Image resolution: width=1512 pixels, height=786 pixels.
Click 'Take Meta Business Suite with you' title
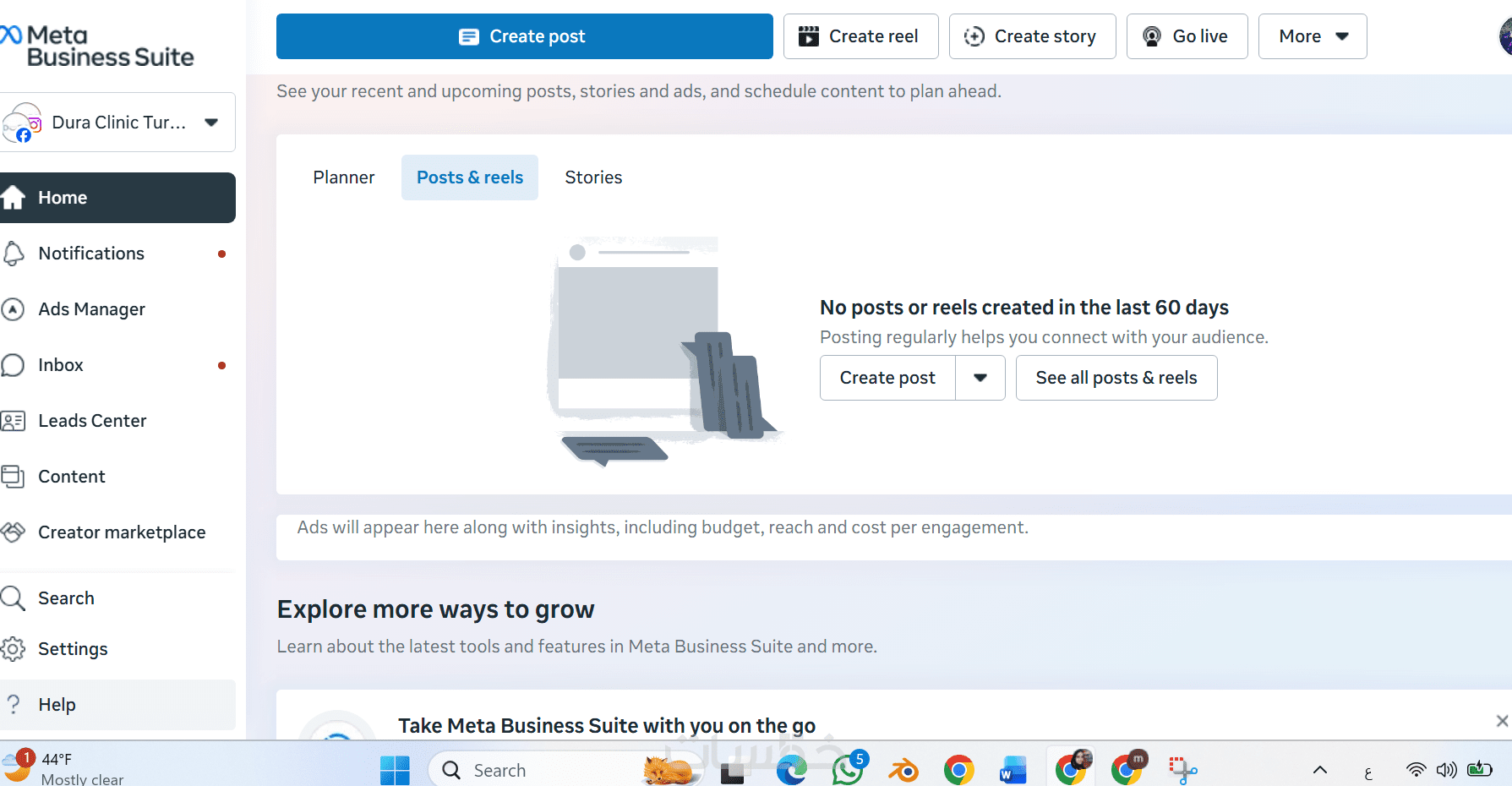pyautogui.click(x=607, y=726)
